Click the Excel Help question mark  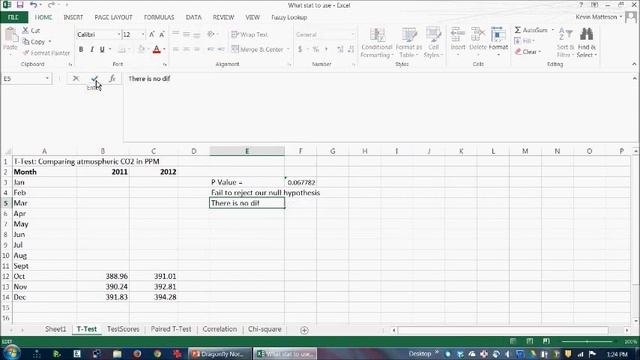tap(581, 5)
